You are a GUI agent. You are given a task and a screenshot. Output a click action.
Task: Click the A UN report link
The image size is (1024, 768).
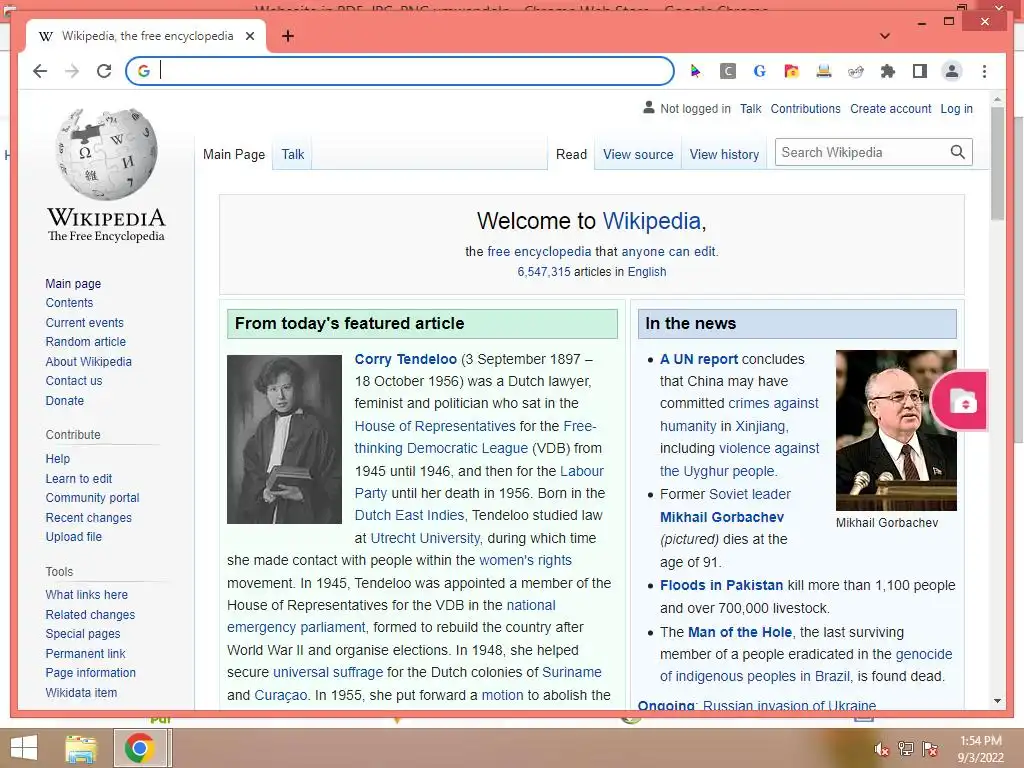coord(699,359)
